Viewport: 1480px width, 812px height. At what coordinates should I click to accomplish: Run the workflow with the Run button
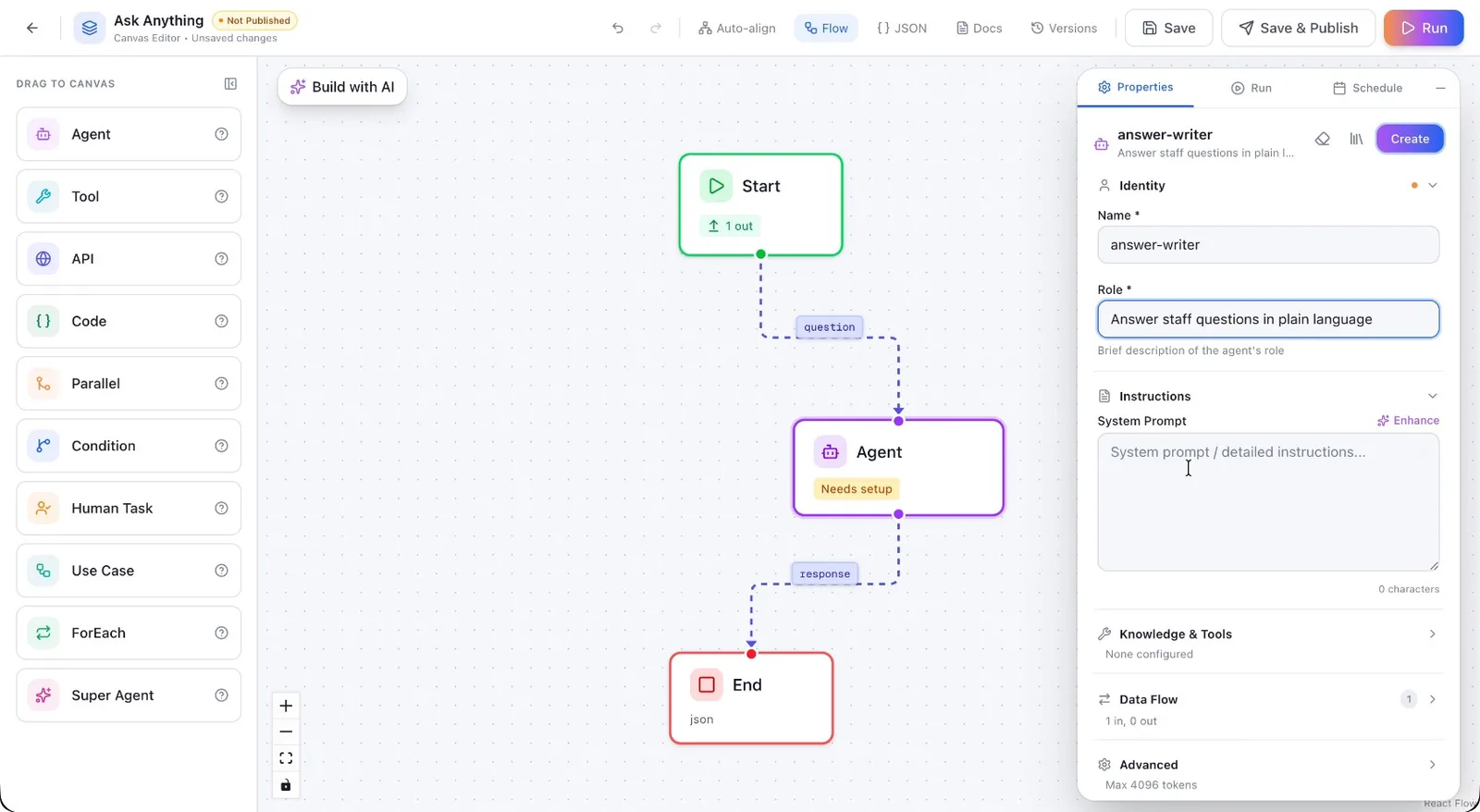1424,28
